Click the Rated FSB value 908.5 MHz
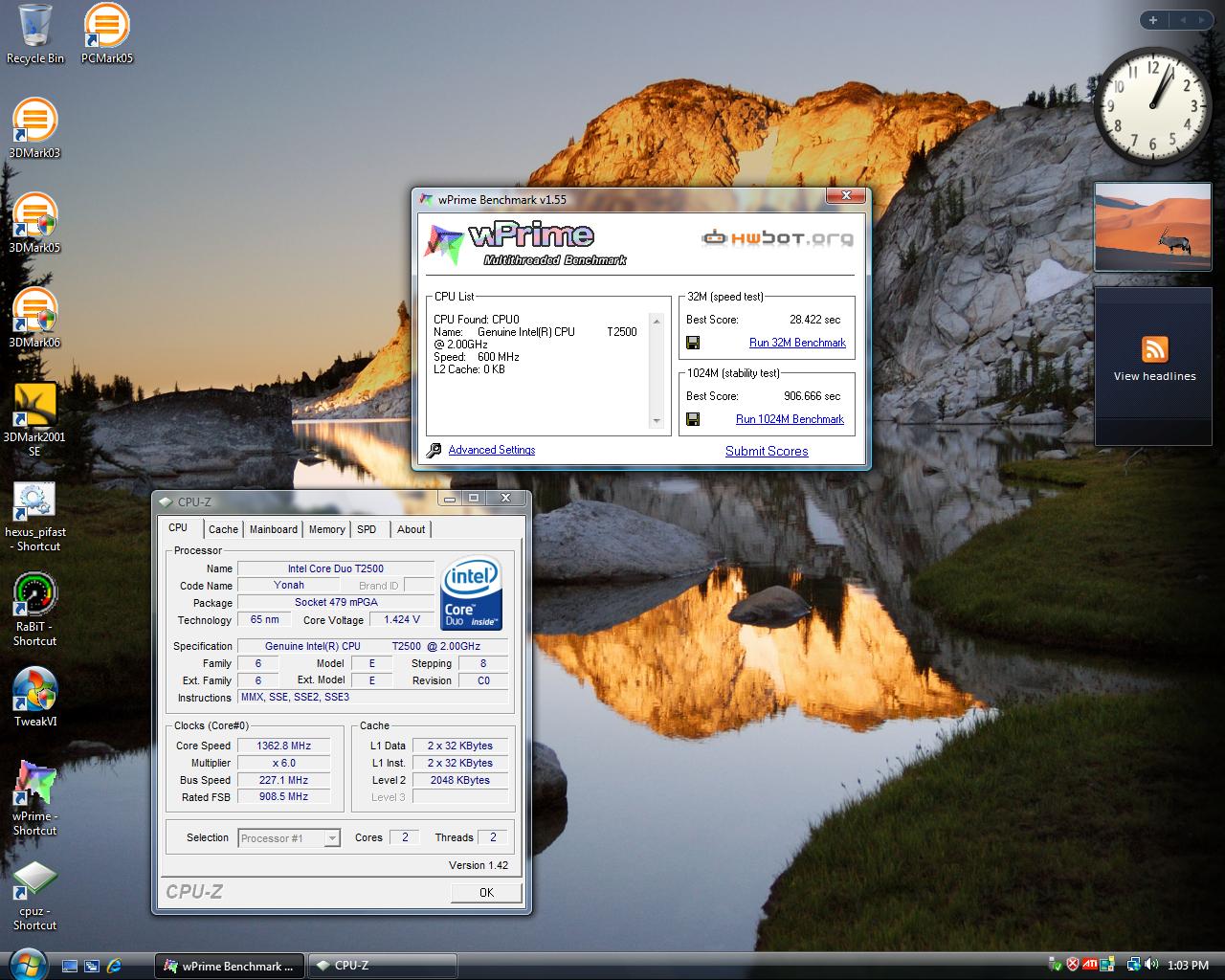The width and height of the screenshot is (1225, 980). (283, 796)
